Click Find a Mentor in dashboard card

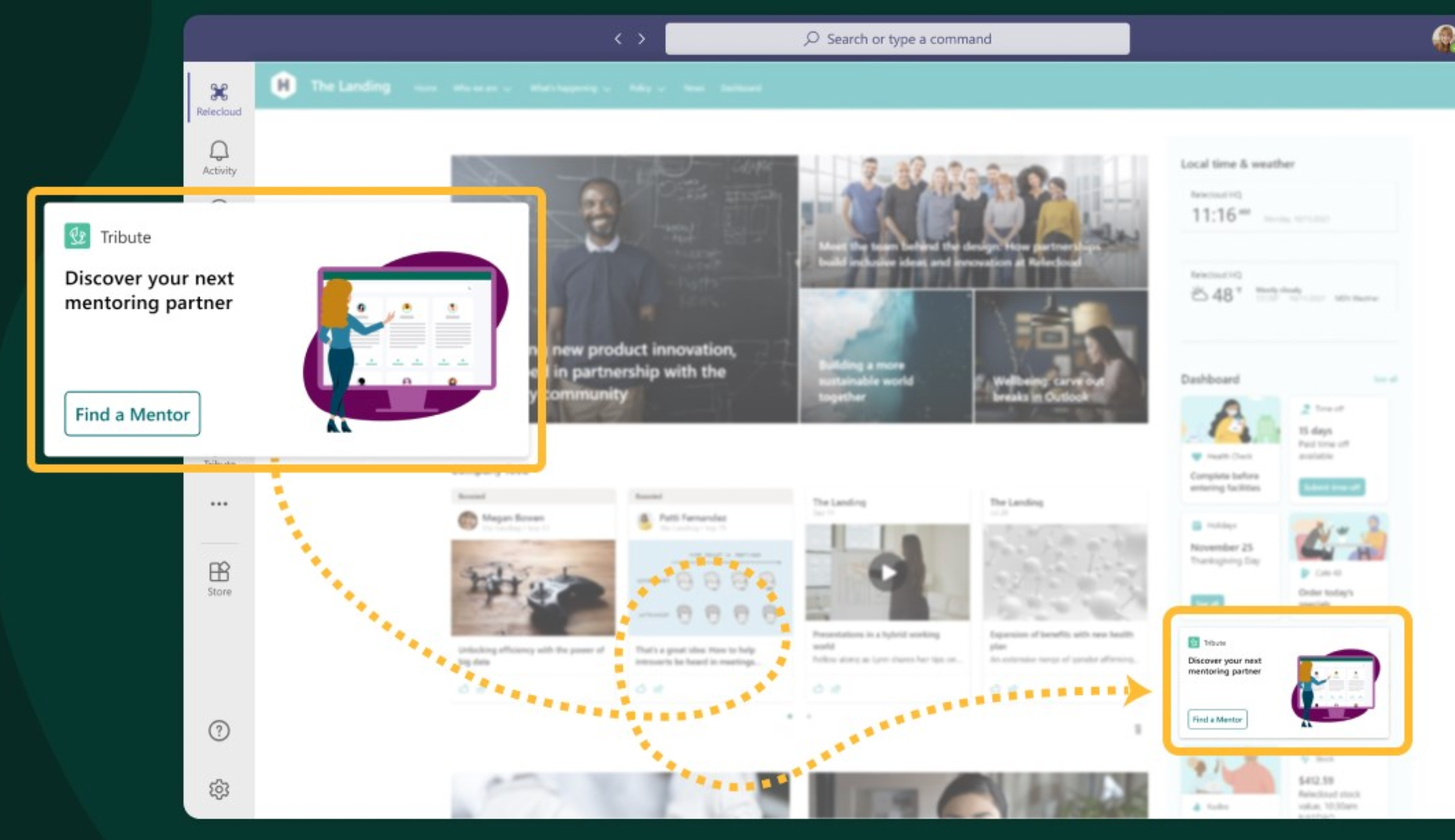pyautogui.click(x=1217, y=719)
